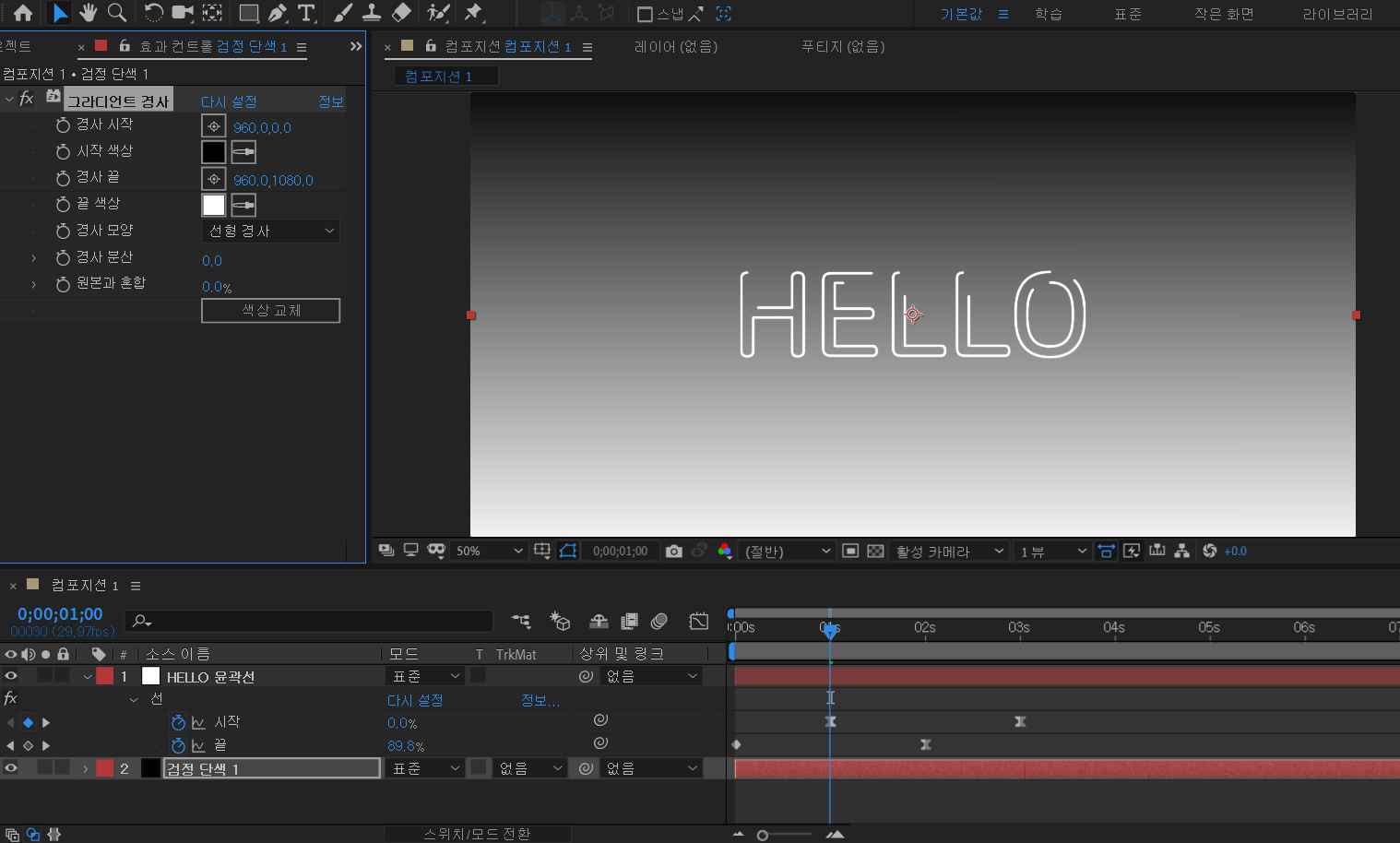Select the Selection arrow tool

[59, 13]
